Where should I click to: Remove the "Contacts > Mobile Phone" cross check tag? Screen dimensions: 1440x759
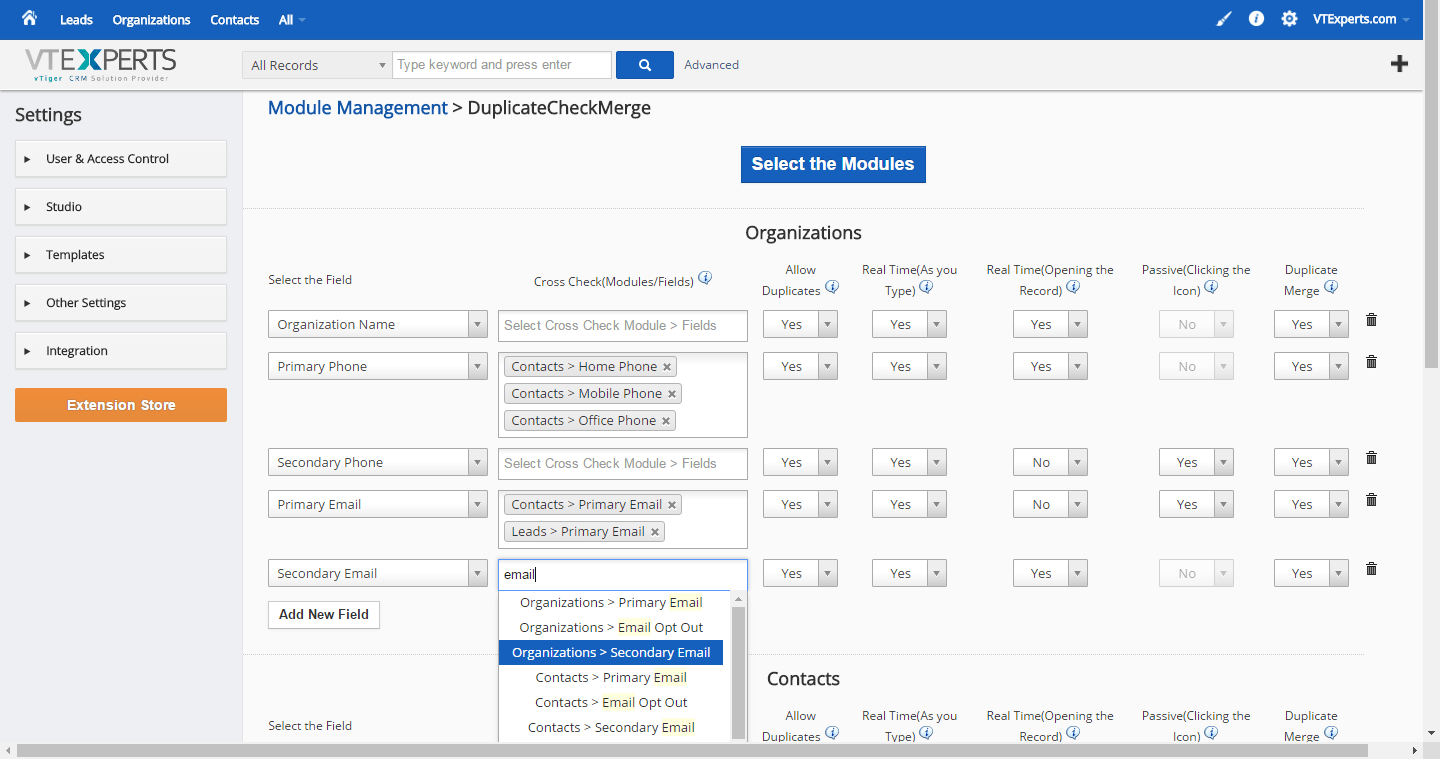coord(672,393)
